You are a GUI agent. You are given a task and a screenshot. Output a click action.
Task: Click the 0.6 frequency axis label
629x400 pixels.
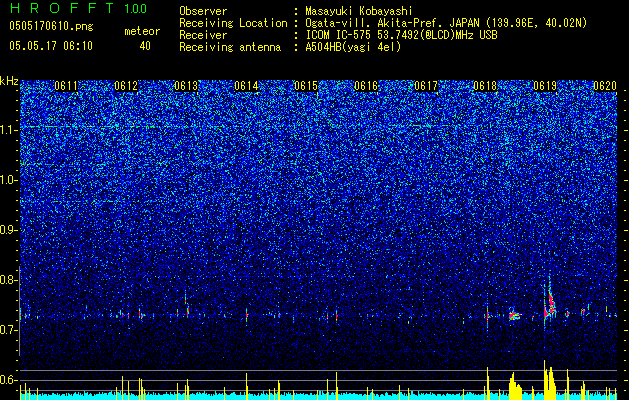point(9,380)
